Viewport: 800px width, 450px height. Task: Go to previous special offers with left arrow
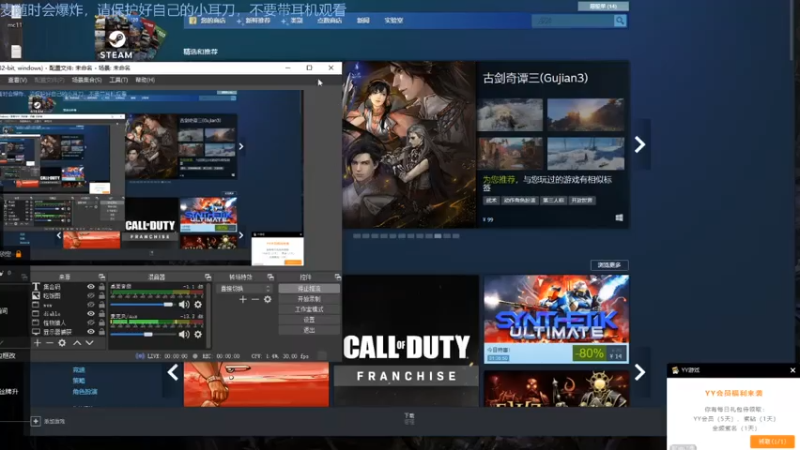pyautogui.click(x=173, y=372)
